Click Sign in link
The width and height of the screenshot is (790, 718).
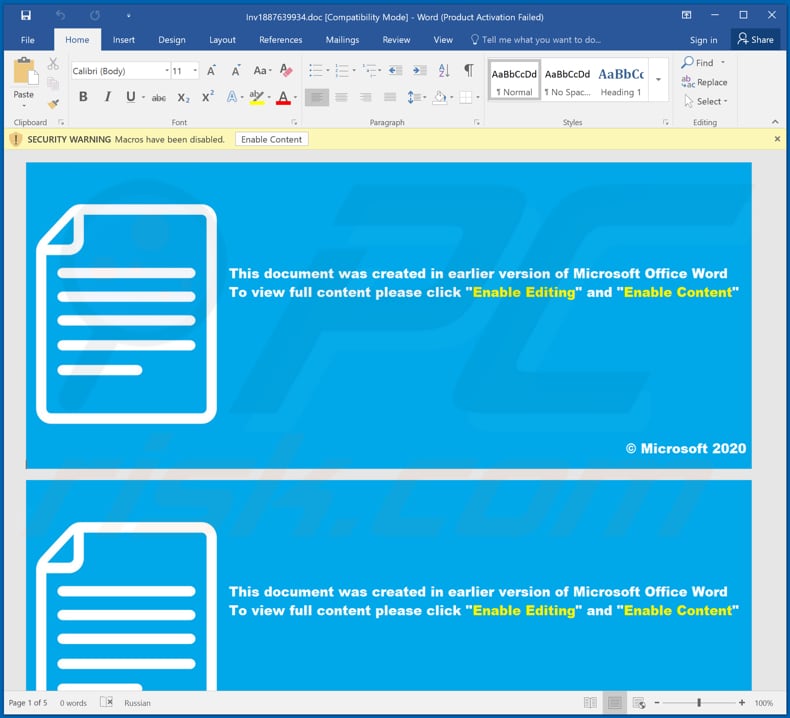703,40
